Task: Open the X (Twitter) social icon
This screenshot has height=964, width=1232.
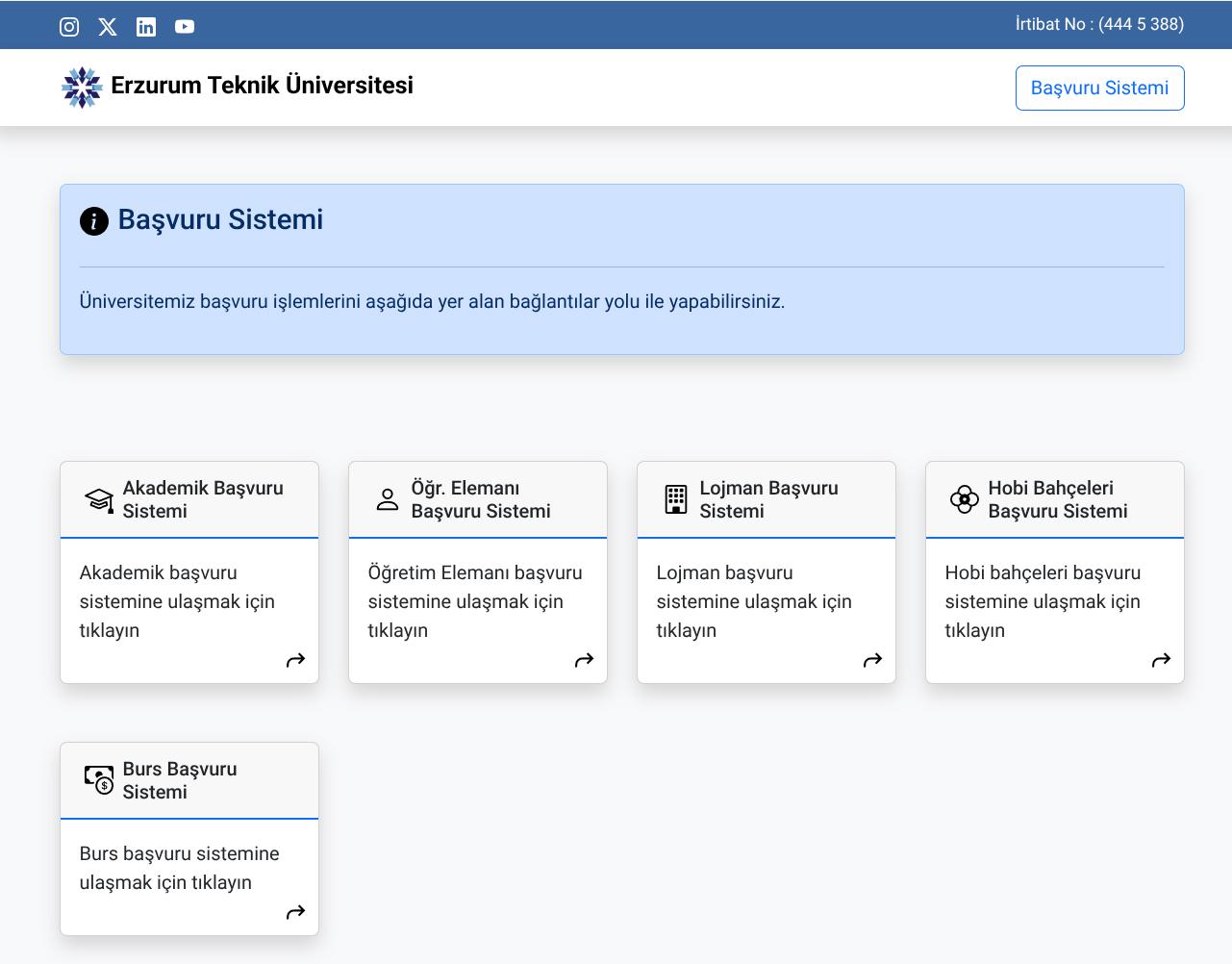Action: click(108, 27)
